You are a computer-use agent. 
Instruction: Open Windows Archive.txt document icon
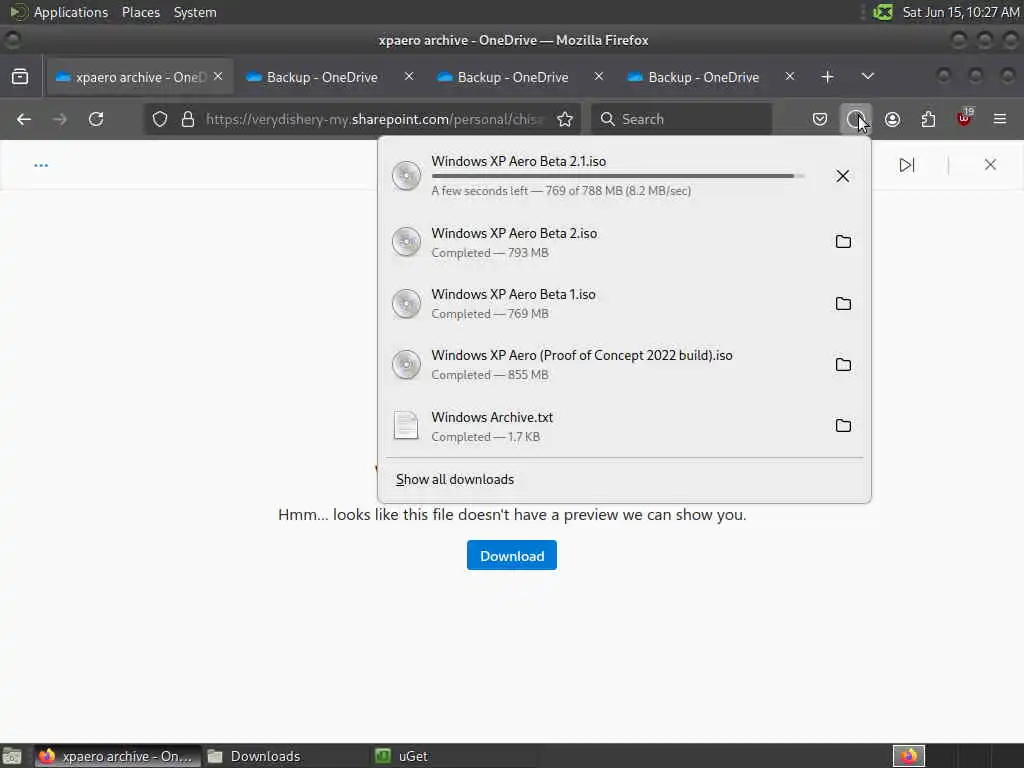coord(406,426)
